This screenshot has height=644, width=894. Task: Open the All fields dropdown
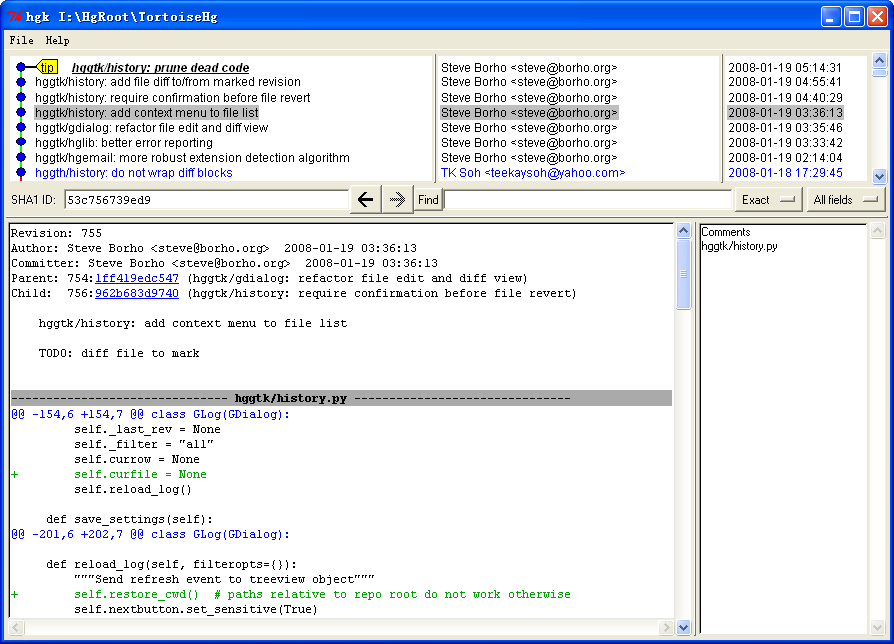tap(846, 199)
